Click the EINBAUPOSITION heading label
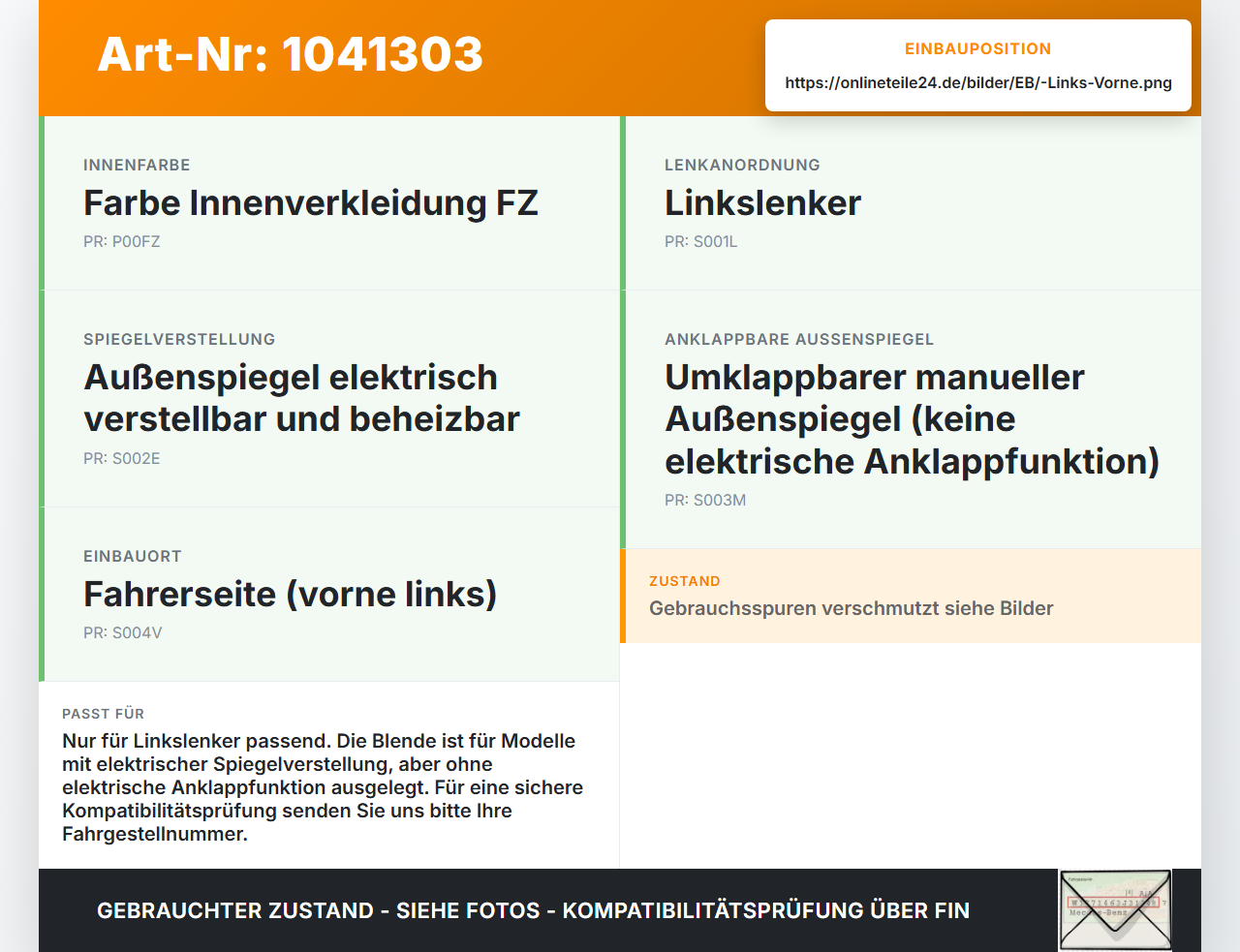The image size is (1240, 952). pos(978,48)
